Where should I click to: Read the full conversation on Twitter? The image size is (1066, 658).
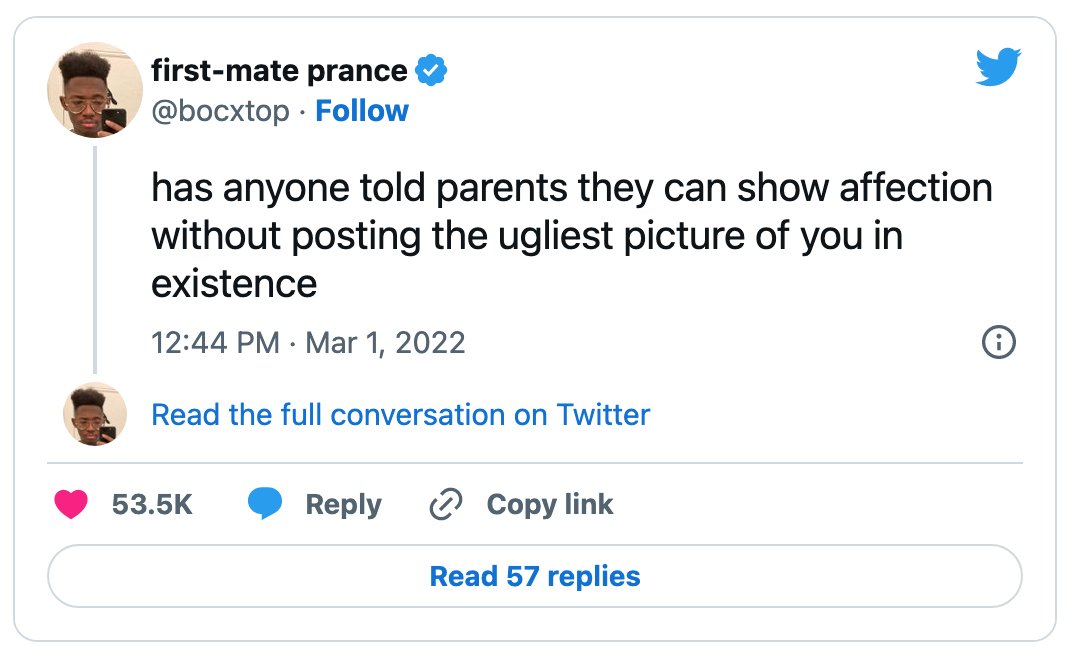point(400,415)
